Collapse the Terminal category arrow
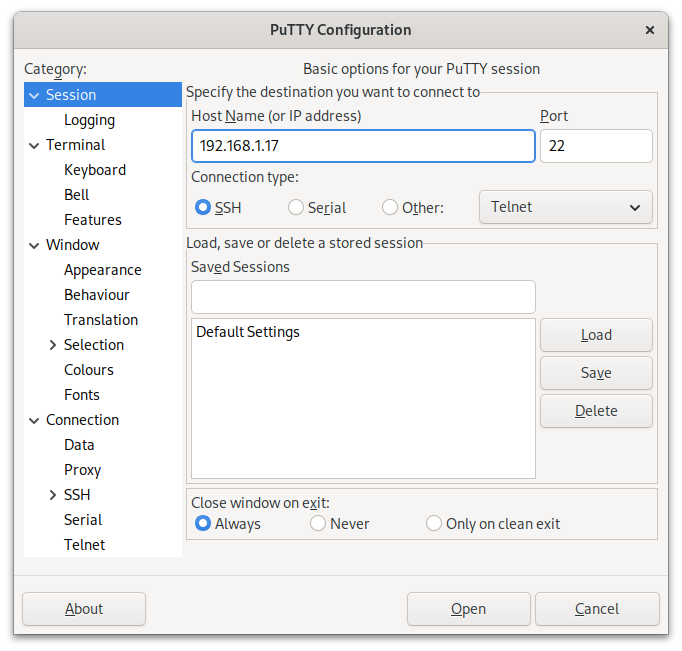The height and width of the screenshot is (651, 682). pyautogui.click(x=35, y=145)
